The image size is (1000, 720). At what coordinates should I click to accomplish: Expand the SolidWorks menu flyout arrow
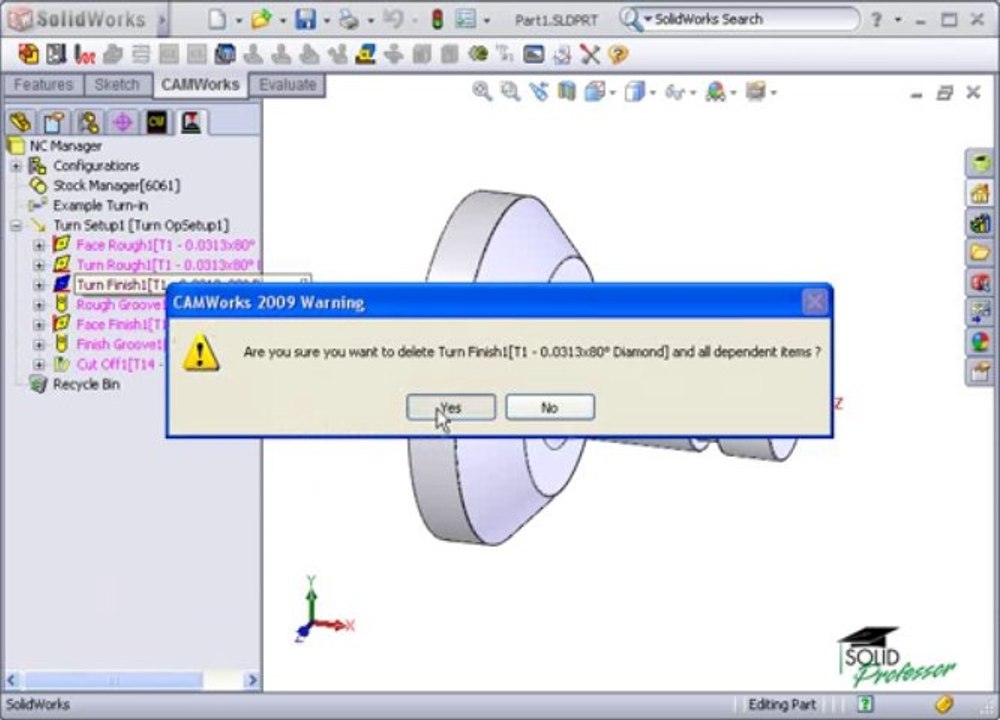pyautogui.click(x=162, y=20)
